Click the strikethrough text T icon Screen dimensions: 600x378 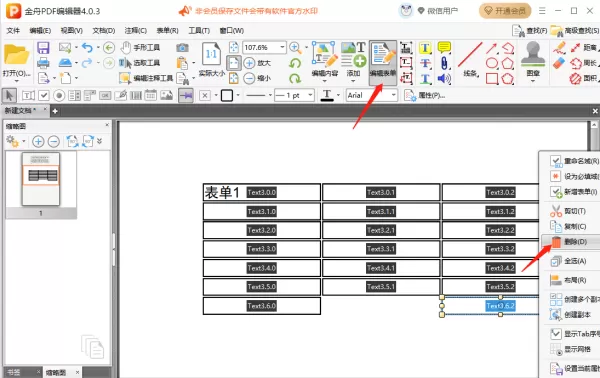425,63
